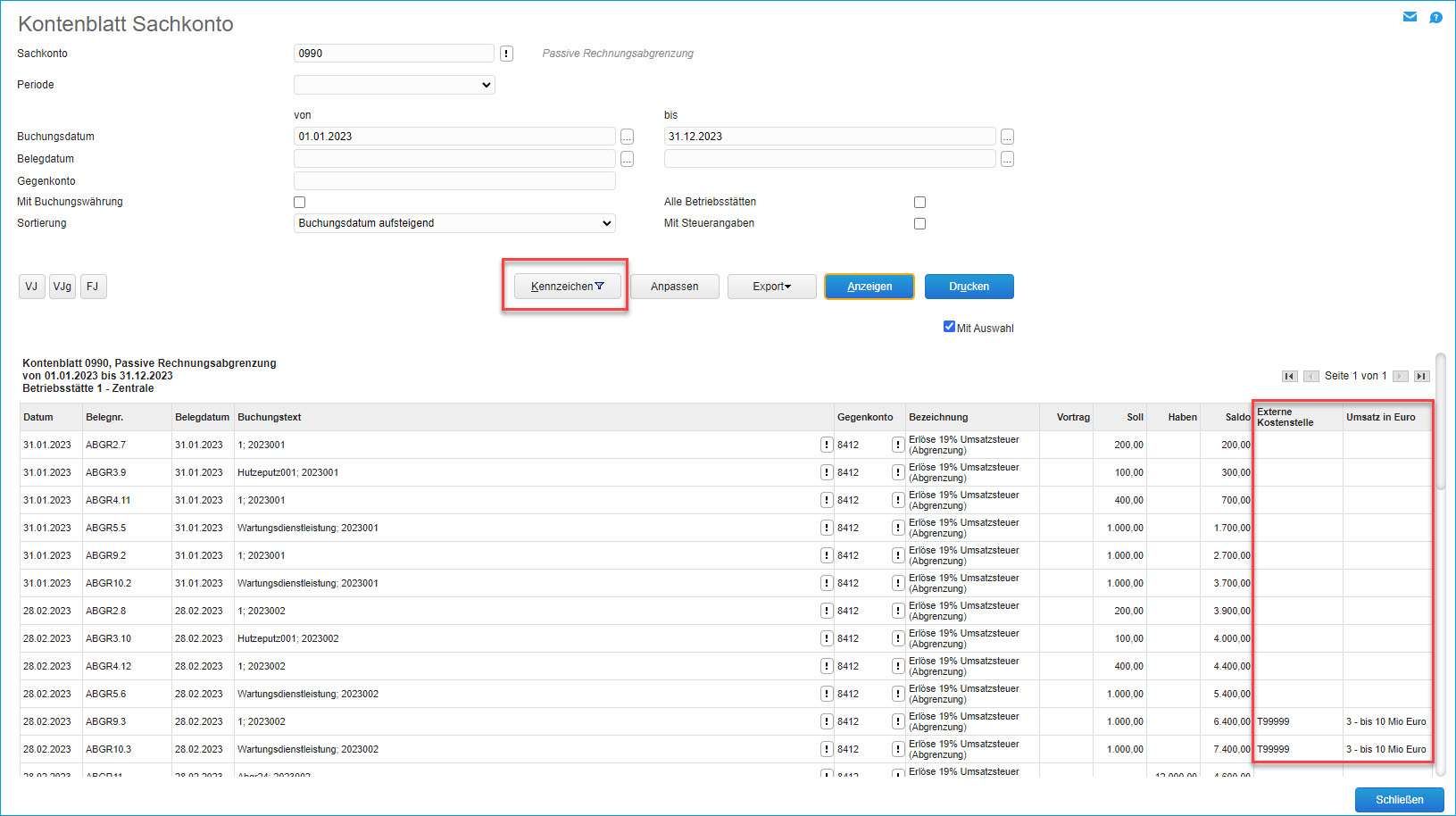Click the VJ button
This screenshot has height=816, width=1456.
click(31, 287)
